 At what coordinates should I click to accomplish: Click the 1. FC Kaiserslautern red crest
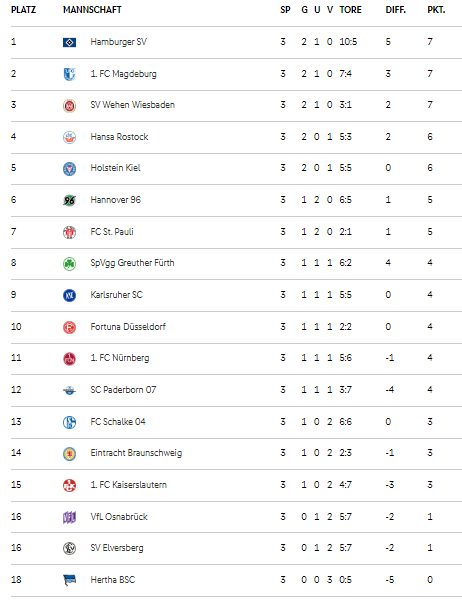69,485
